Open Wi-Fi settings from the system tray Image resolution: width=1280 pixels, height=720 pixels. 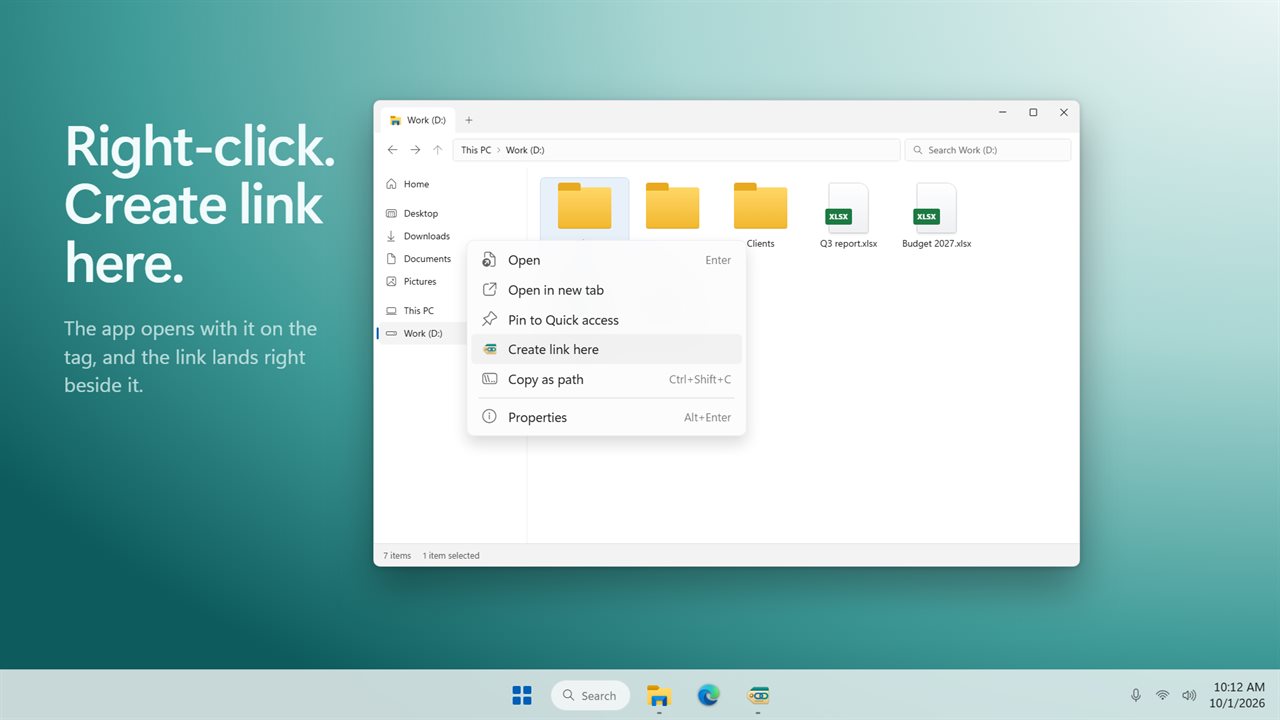point(1162,695)
